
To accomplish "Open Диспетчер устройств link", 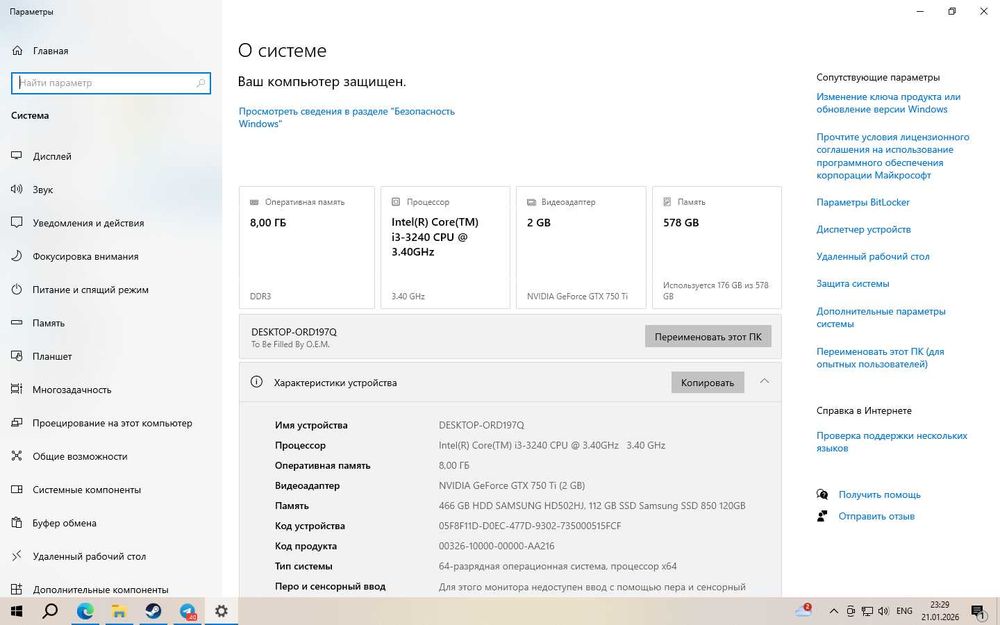I will pyautogui.click(x=864, y=230).
